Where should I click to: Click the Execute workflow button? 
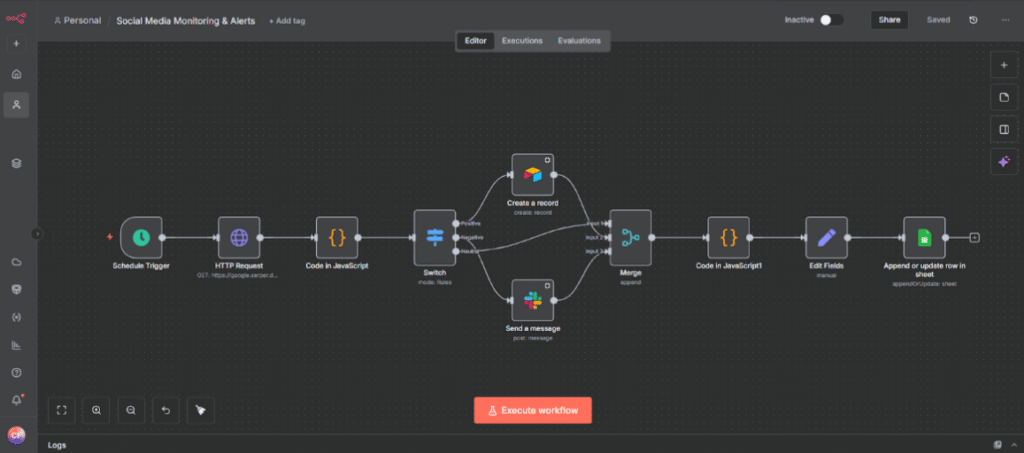click(x=532, y=410)
